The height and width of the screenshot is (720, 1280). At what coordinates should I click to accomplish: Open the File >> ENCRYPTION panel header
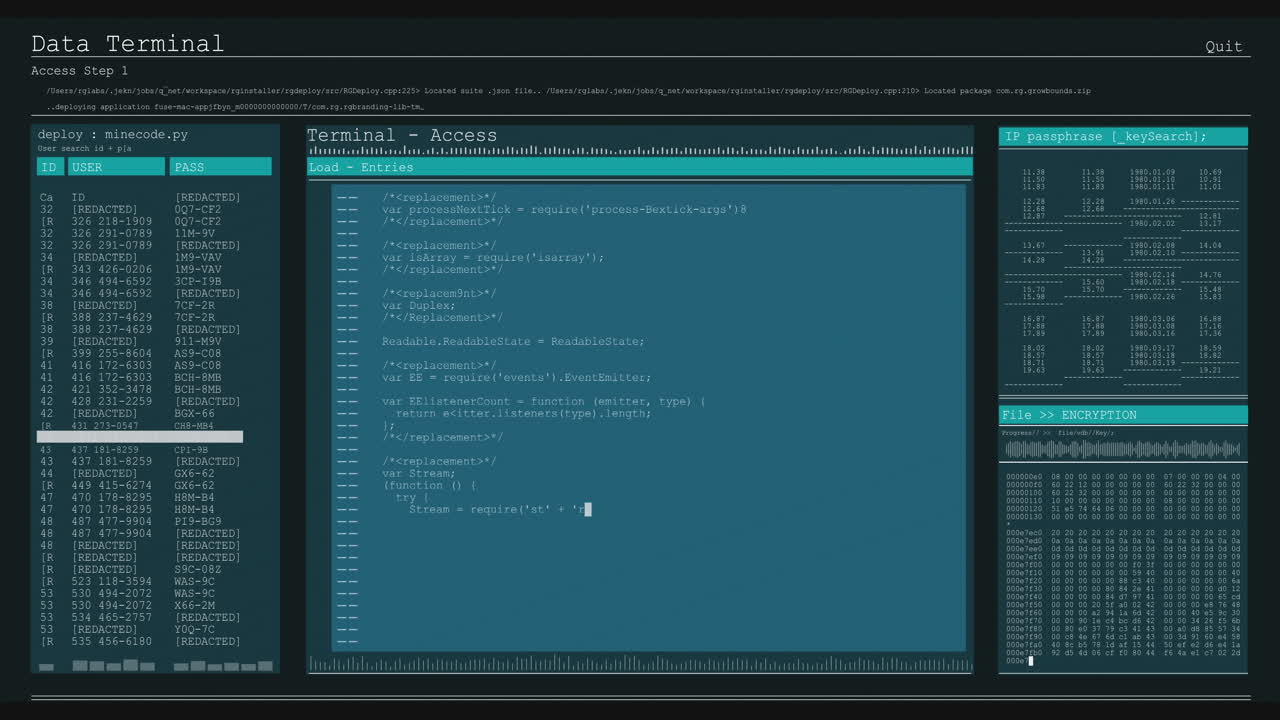pos(1122,415)
